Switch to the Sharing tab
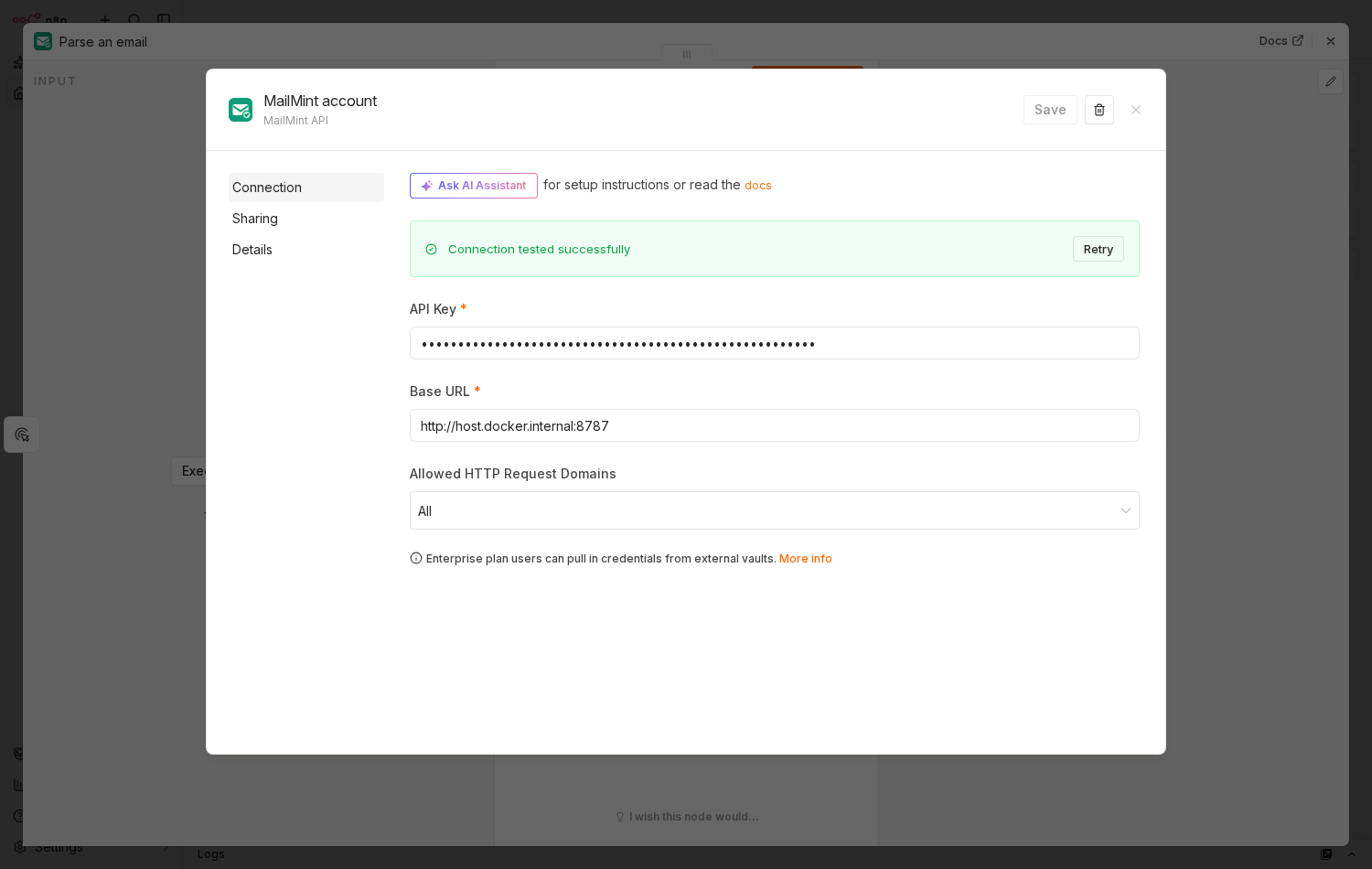 pyautogui.click(x=306, y=219)
